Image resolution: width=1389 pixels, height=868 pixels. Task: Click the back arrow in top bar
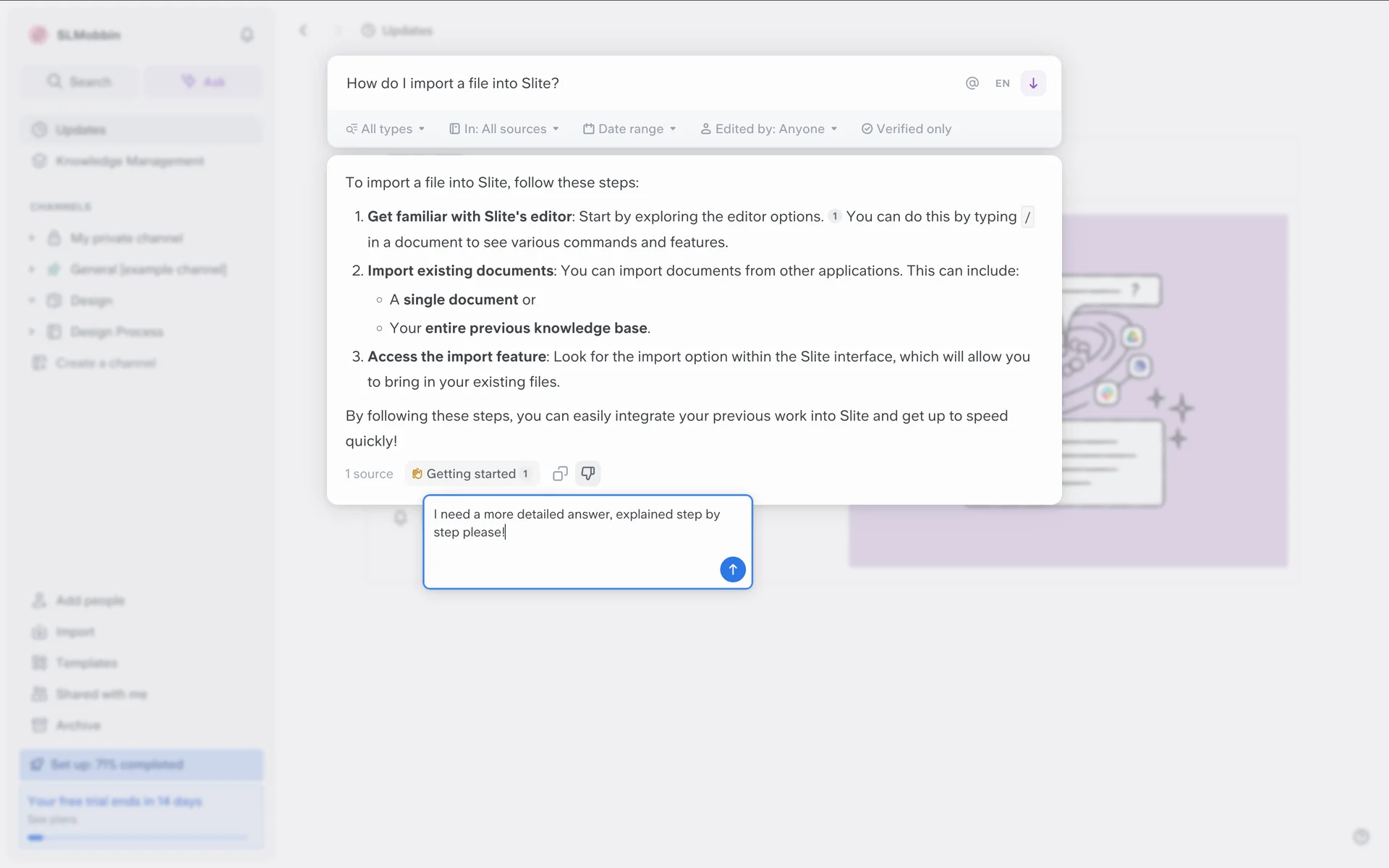303,30
